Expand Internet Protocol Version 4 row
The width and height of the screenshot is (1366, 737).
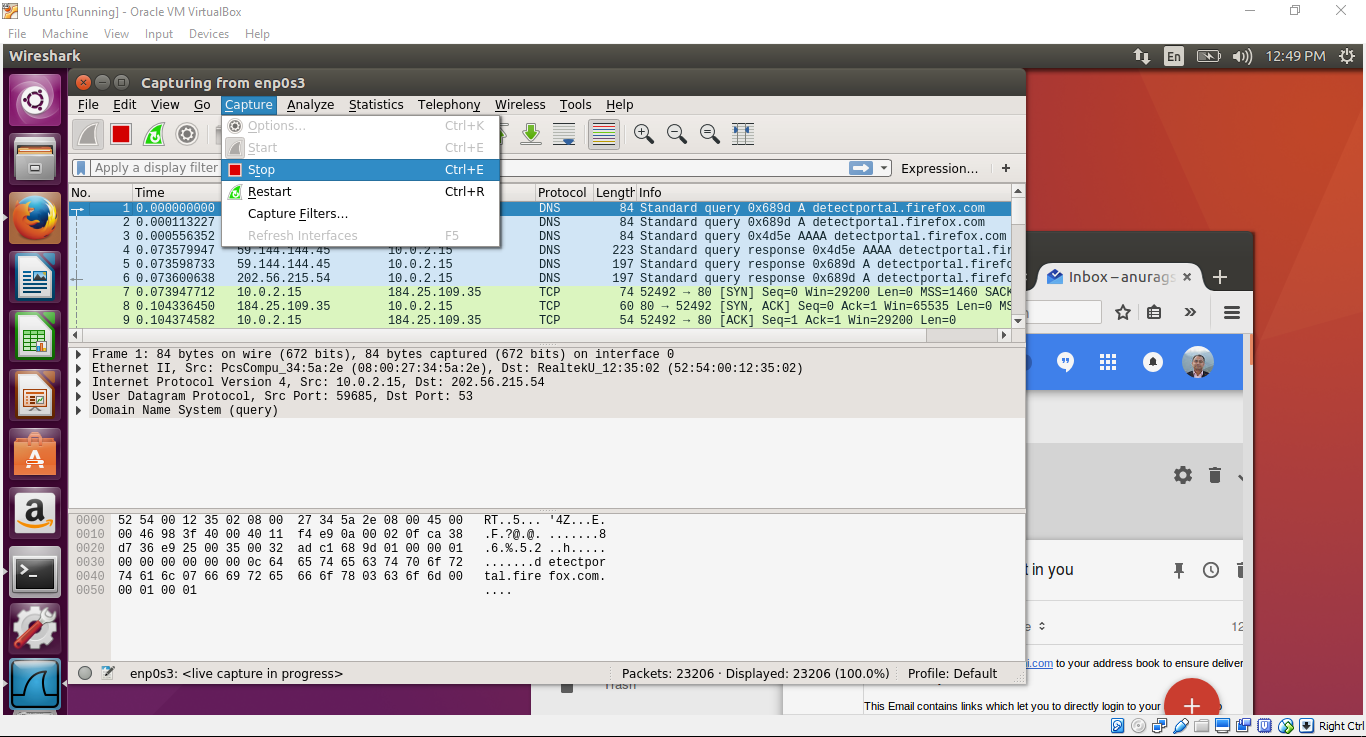pos(80,383)
